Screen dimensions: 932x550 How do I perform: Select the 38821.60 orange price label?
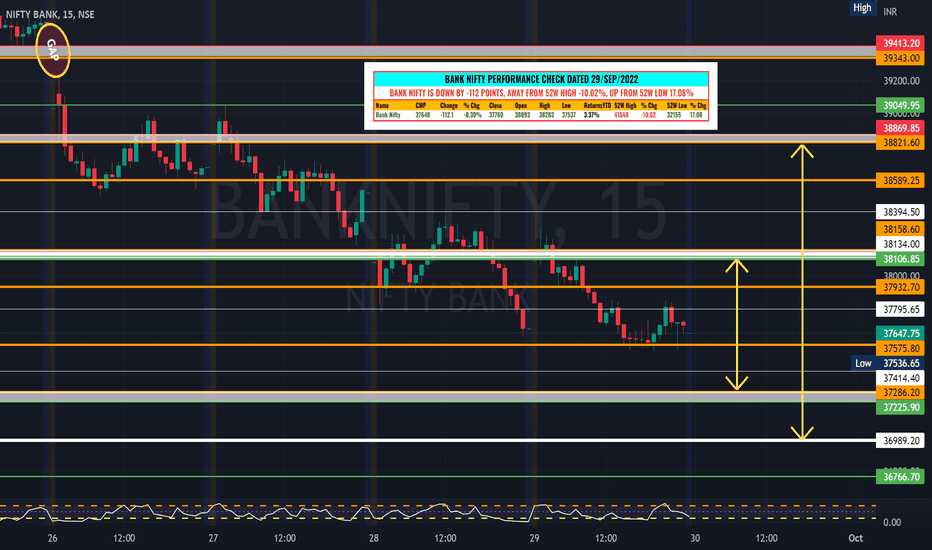coord(900,143)
